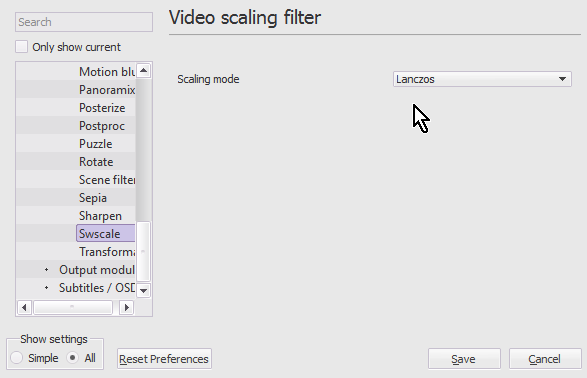587x378 pixels.
Task: Select Sharpen in the filter list
Action: (x=100, y=216)
